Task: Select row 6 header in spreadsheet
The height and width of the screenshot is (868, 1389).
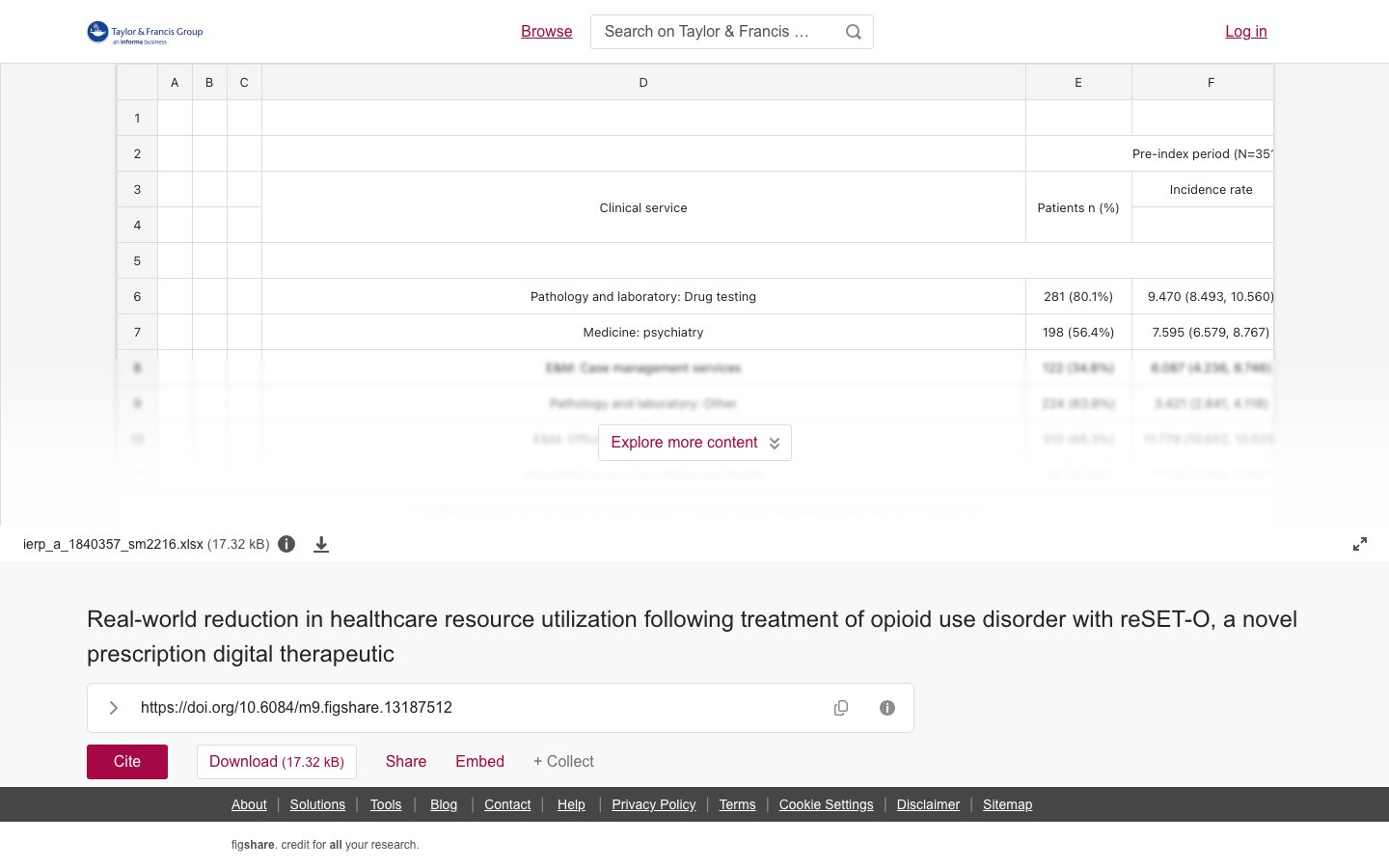Action: point(137,297)
